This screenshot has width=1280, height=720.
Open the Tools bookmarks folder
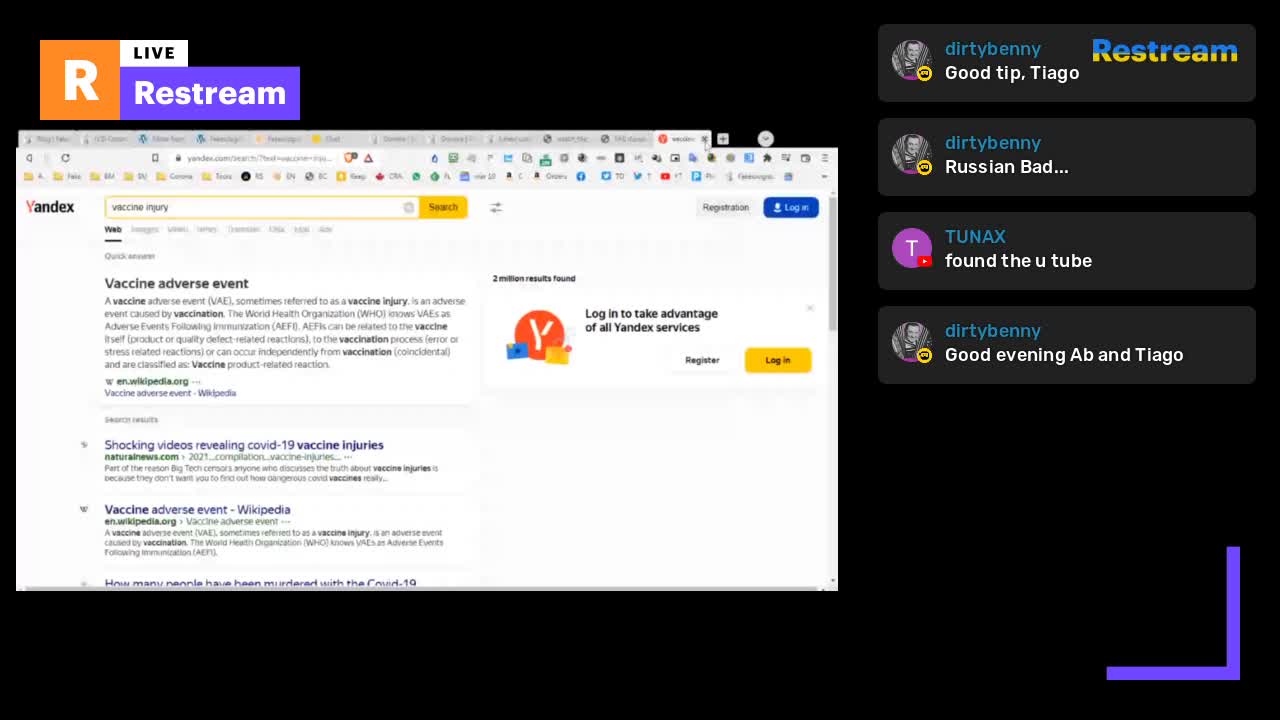[216, 176]
